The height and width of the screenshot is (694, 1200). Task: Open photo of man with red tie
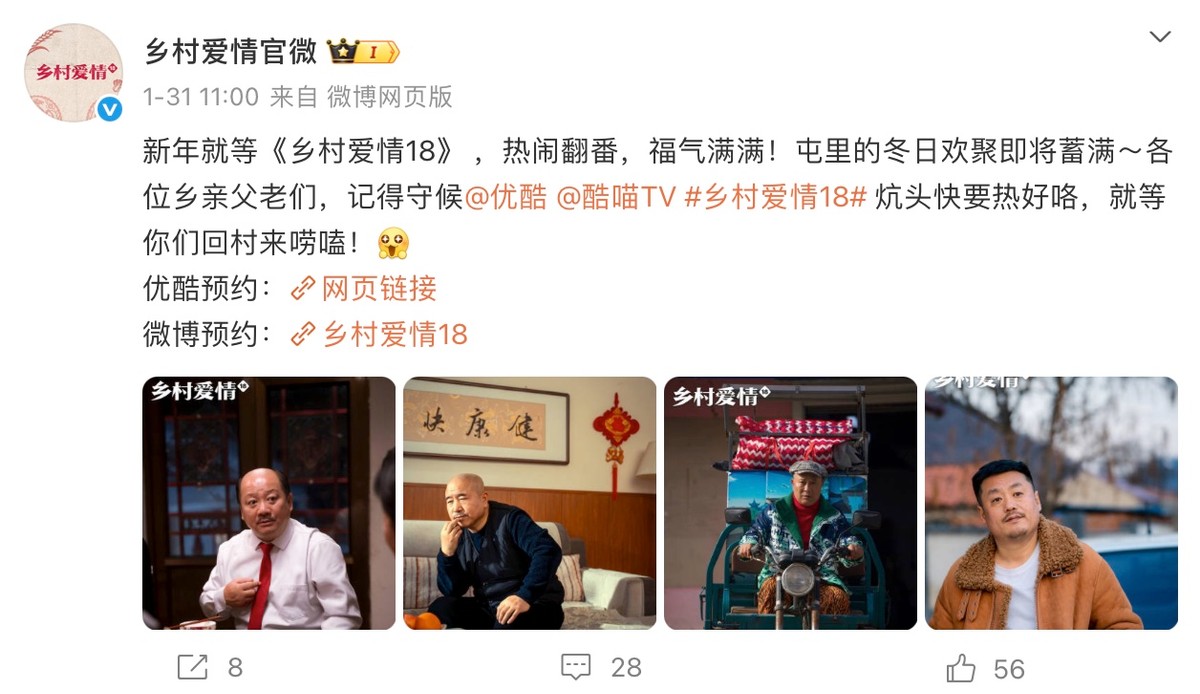(x=269, y=503)
